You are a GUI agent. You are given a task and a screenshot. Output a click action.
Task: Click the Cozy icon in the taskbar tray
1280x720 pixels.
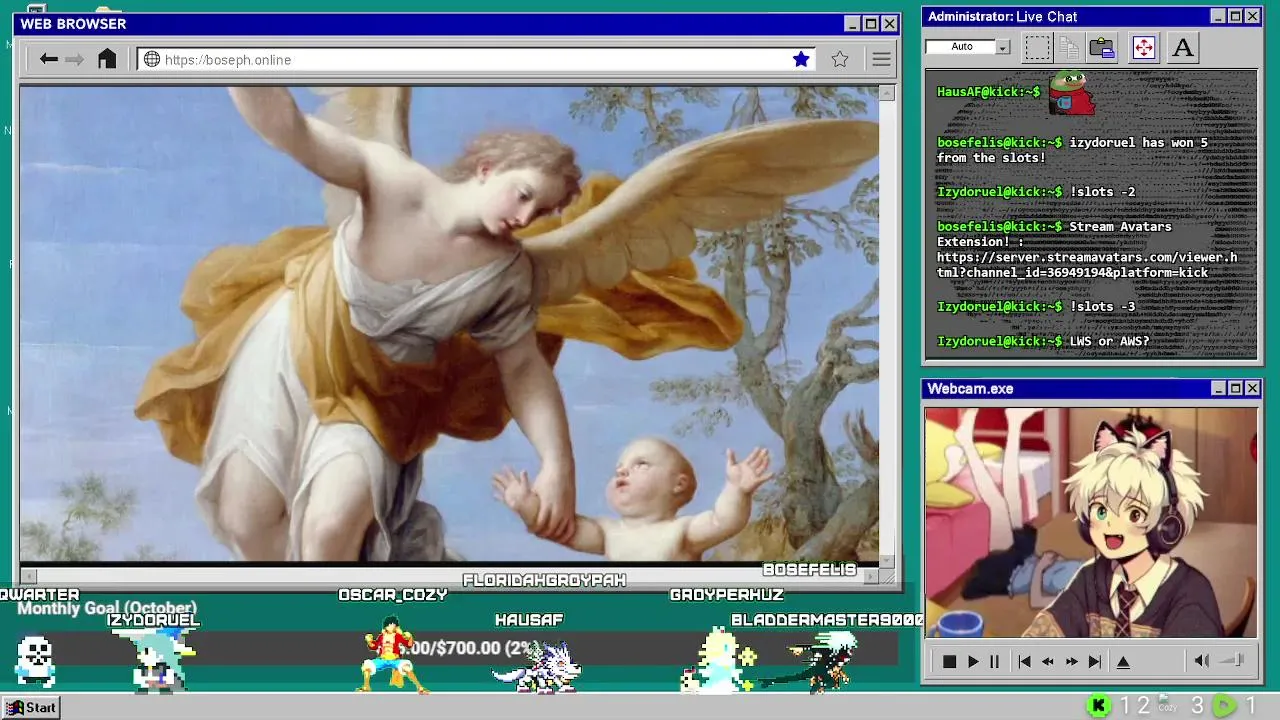[1167, 706]
